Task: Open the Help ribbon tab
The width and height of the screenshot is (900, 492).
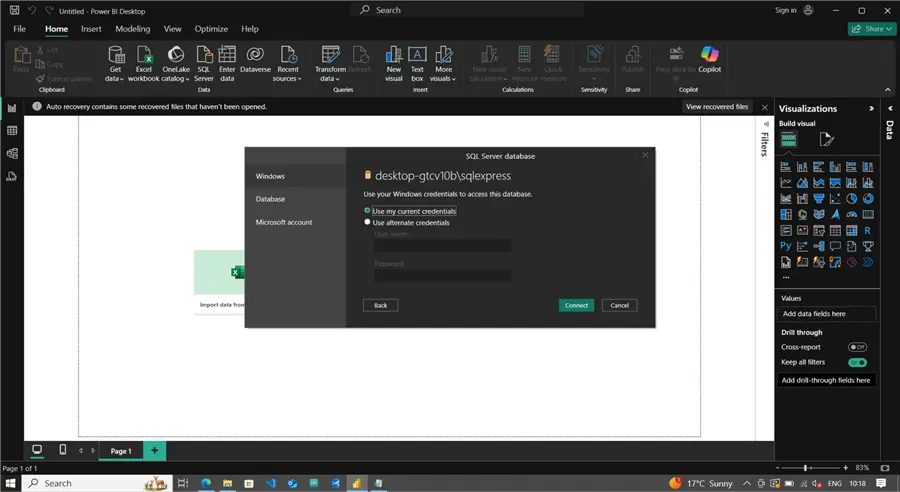Action: 250,29
